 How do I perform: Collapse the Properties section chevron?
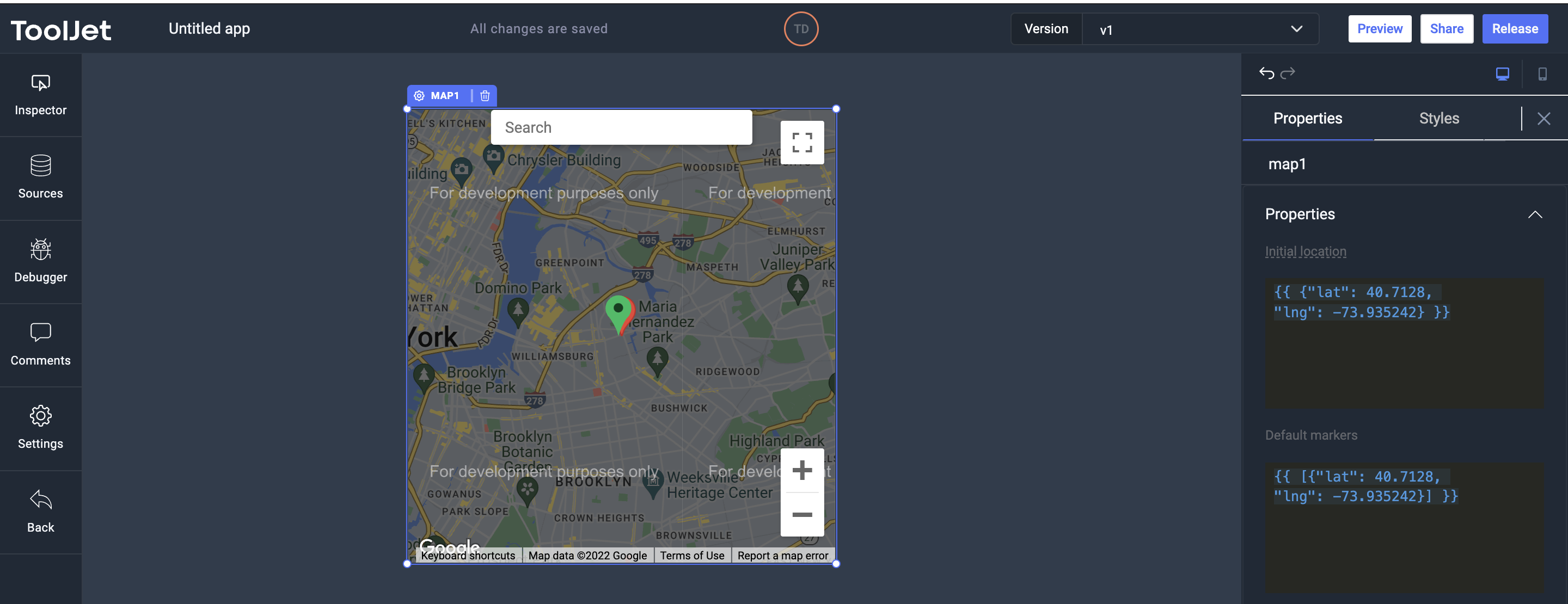click(x=1535, y=215)
